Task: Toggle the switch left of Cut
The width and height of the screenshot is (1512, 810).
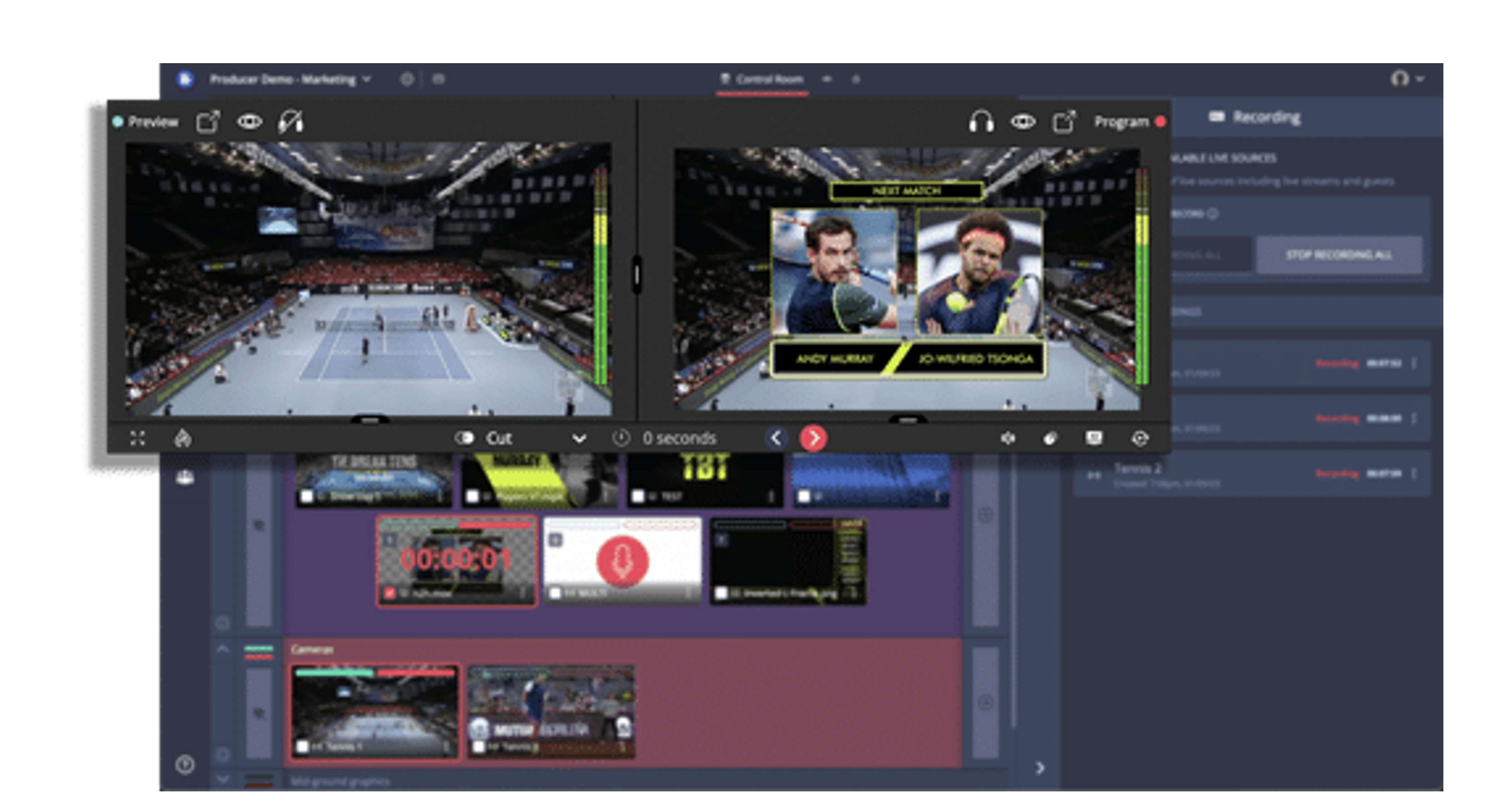Action: (464, 438)
